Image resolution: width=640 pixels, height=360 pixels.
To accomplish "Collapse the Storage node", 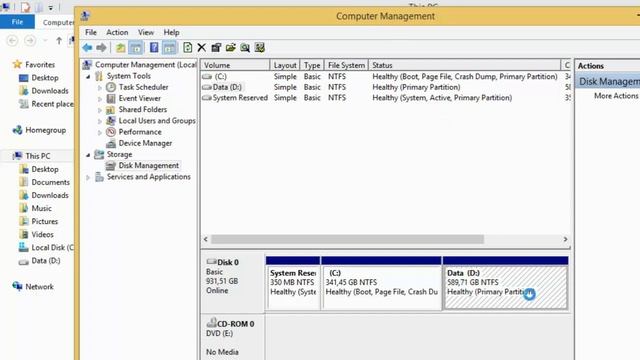I will 88,155.
